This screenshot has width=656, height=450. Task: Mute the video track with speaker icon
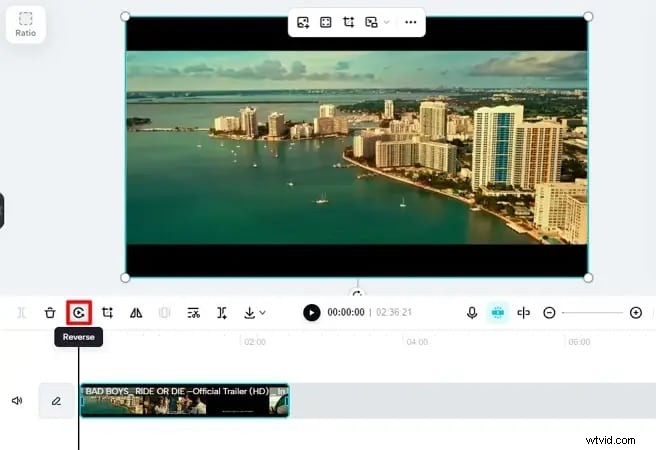[x=17, y=401]
